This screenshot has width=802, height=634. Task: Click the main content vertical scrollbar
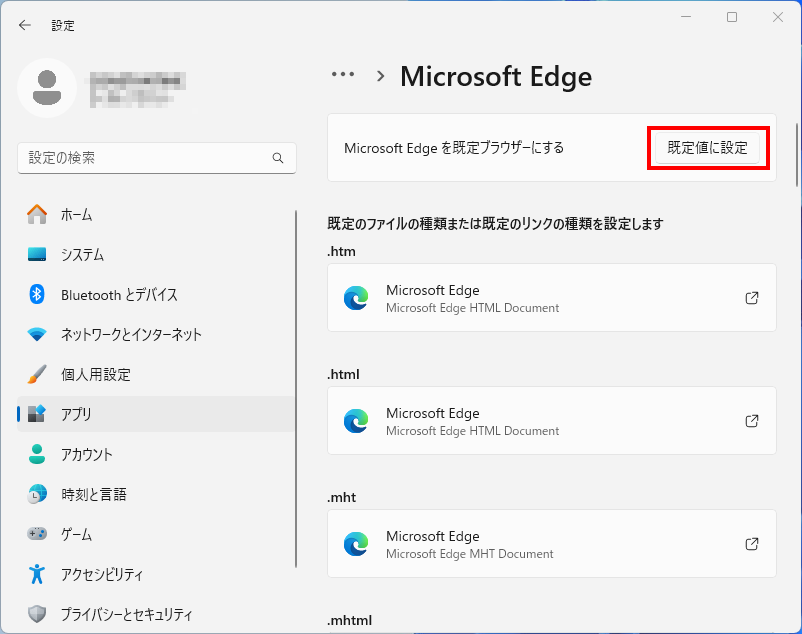(x=796, y=155)
